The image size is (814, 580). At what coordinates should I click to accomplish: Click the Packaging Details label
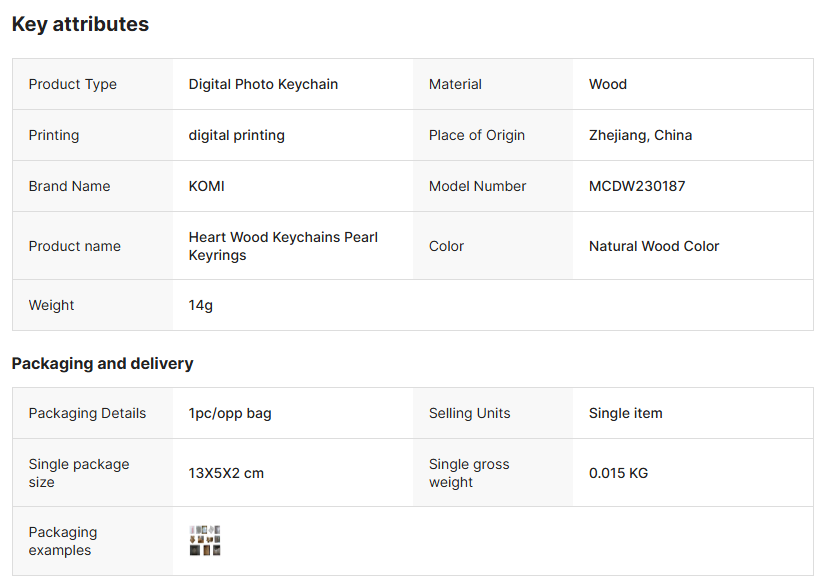87,414
